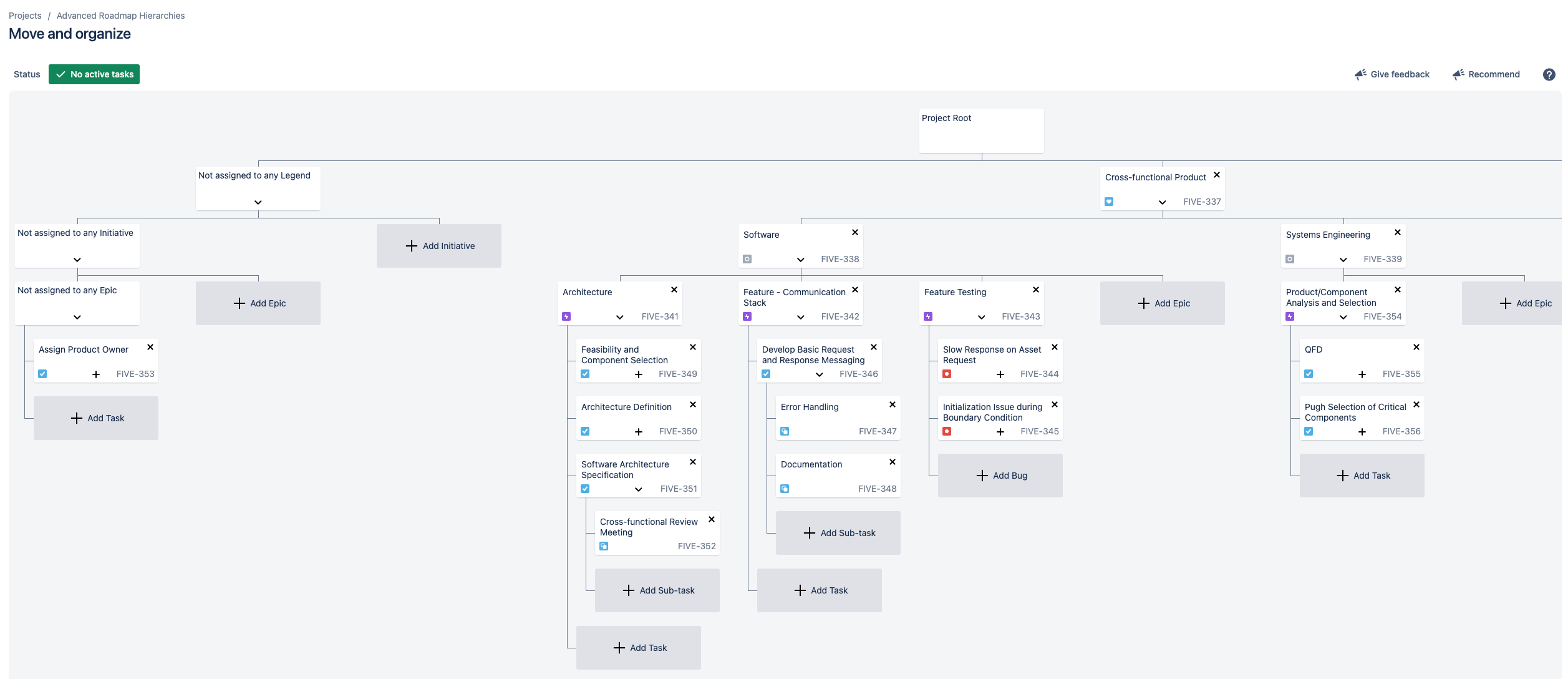Collapse Software Architecture Specification chevron
1568x679 pixels.
(639, 489)
